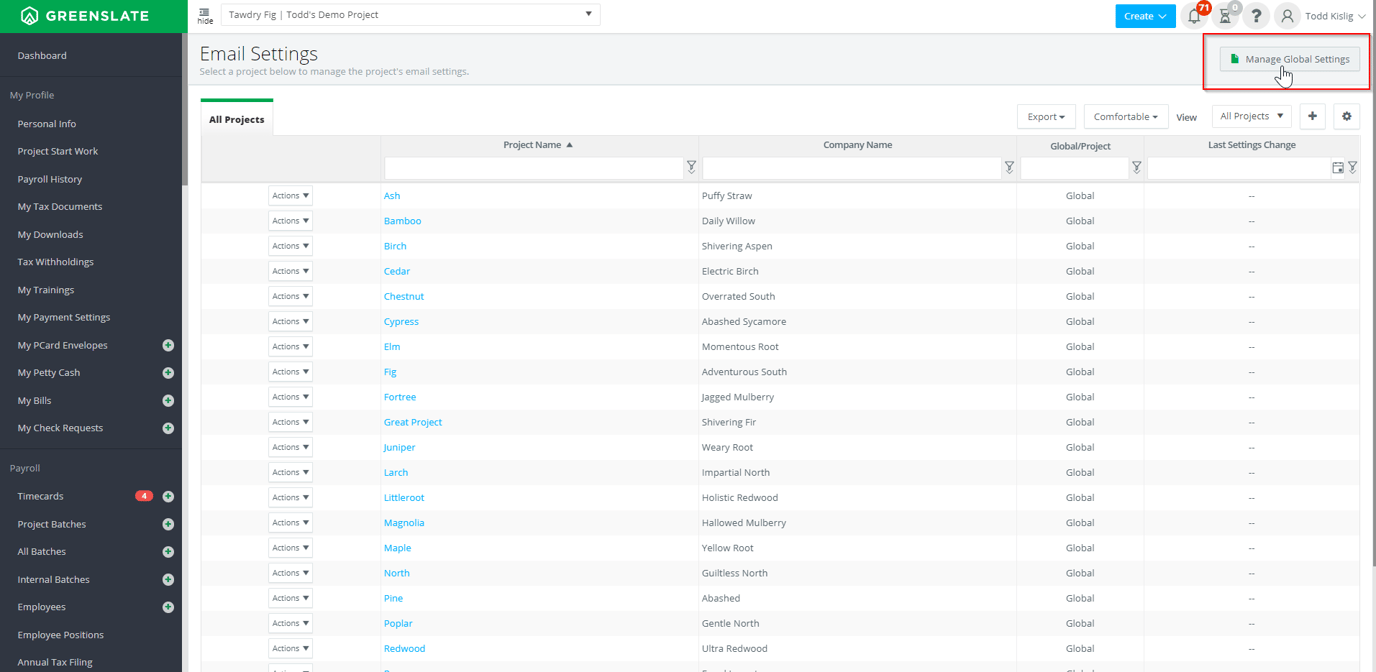Click the Global/Project column filter icon
This screenshot has width=1376, height=672.
[1136, 168]
